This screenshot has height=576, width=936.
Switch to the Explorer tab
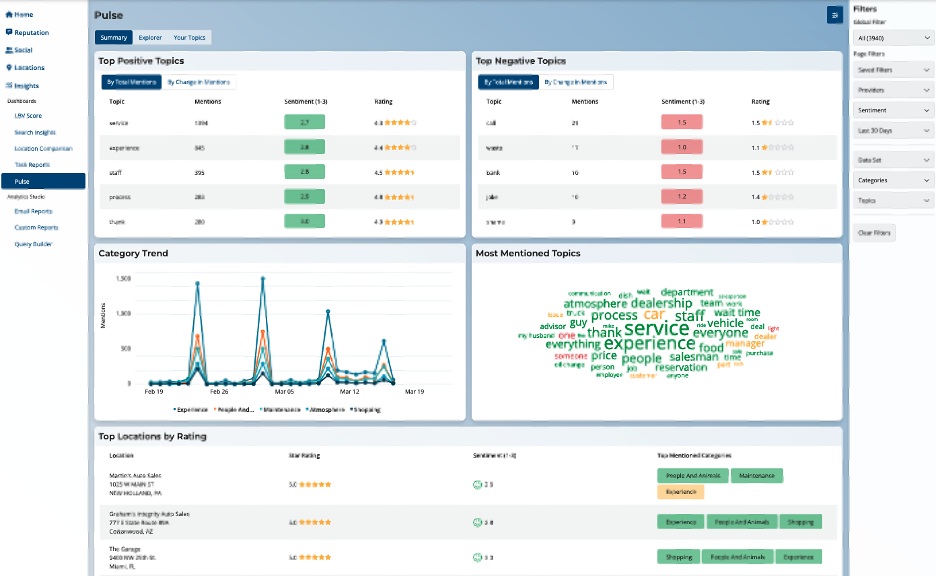(x=149, y=37)
